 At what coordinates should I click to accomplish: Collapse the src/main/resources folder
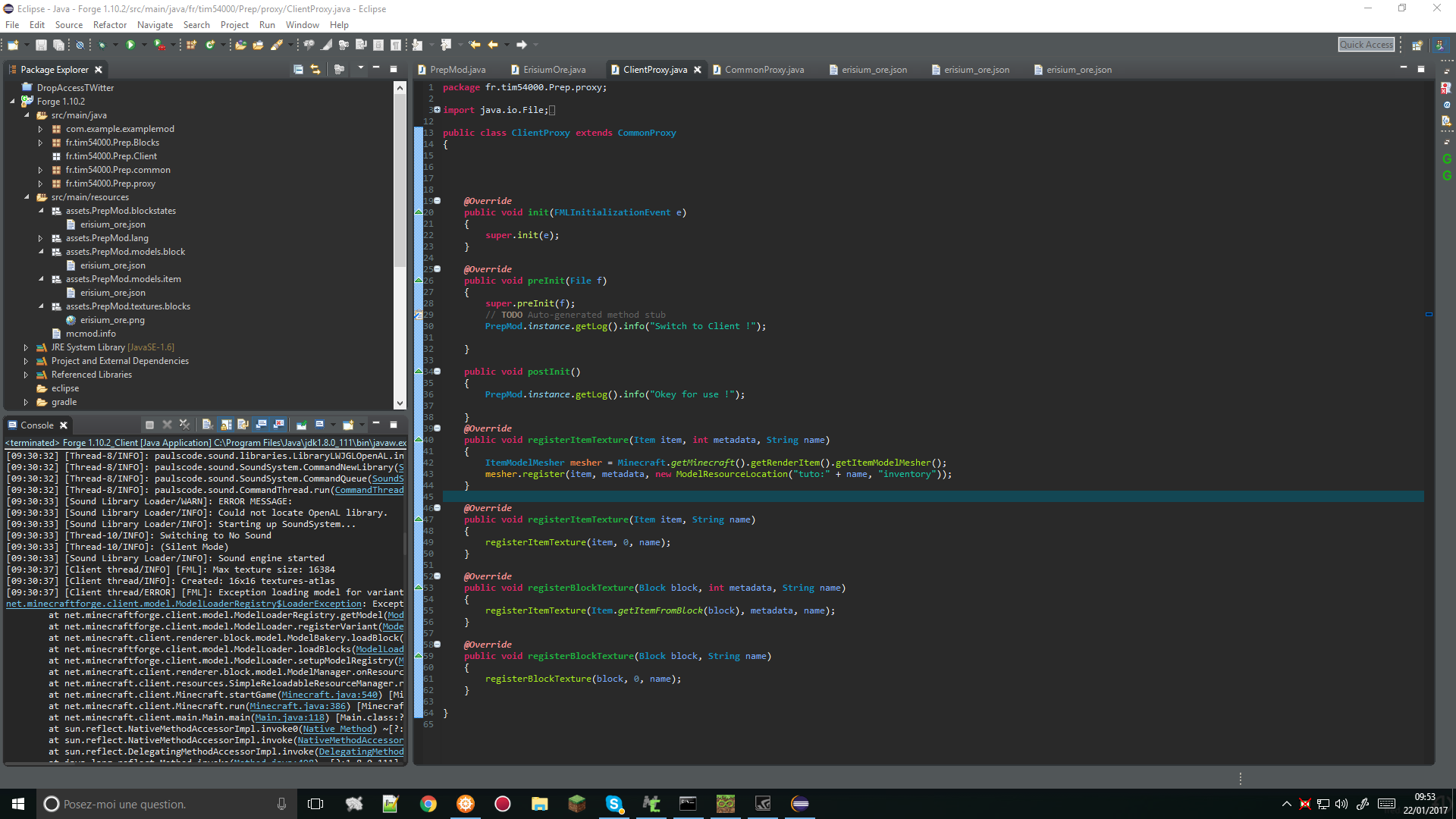27,197
